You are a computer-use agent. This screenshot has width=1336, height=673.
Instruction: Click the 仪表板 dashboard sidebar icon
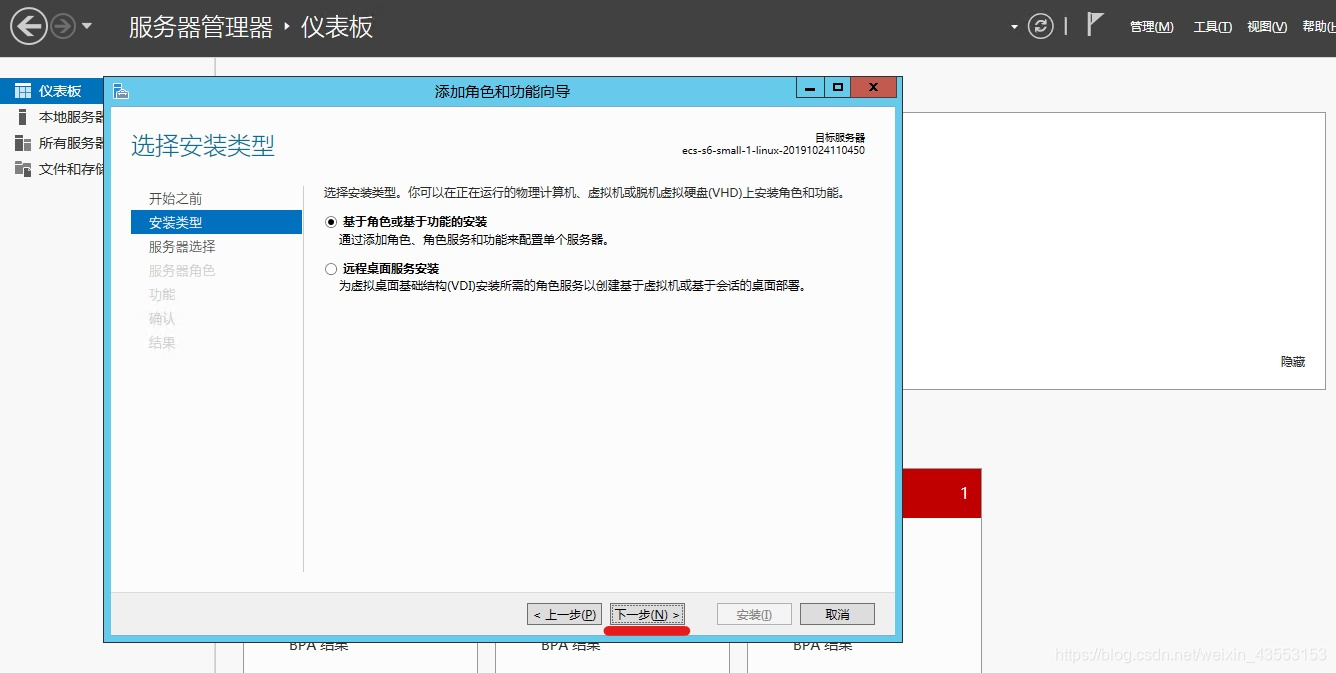coord(23,91)
